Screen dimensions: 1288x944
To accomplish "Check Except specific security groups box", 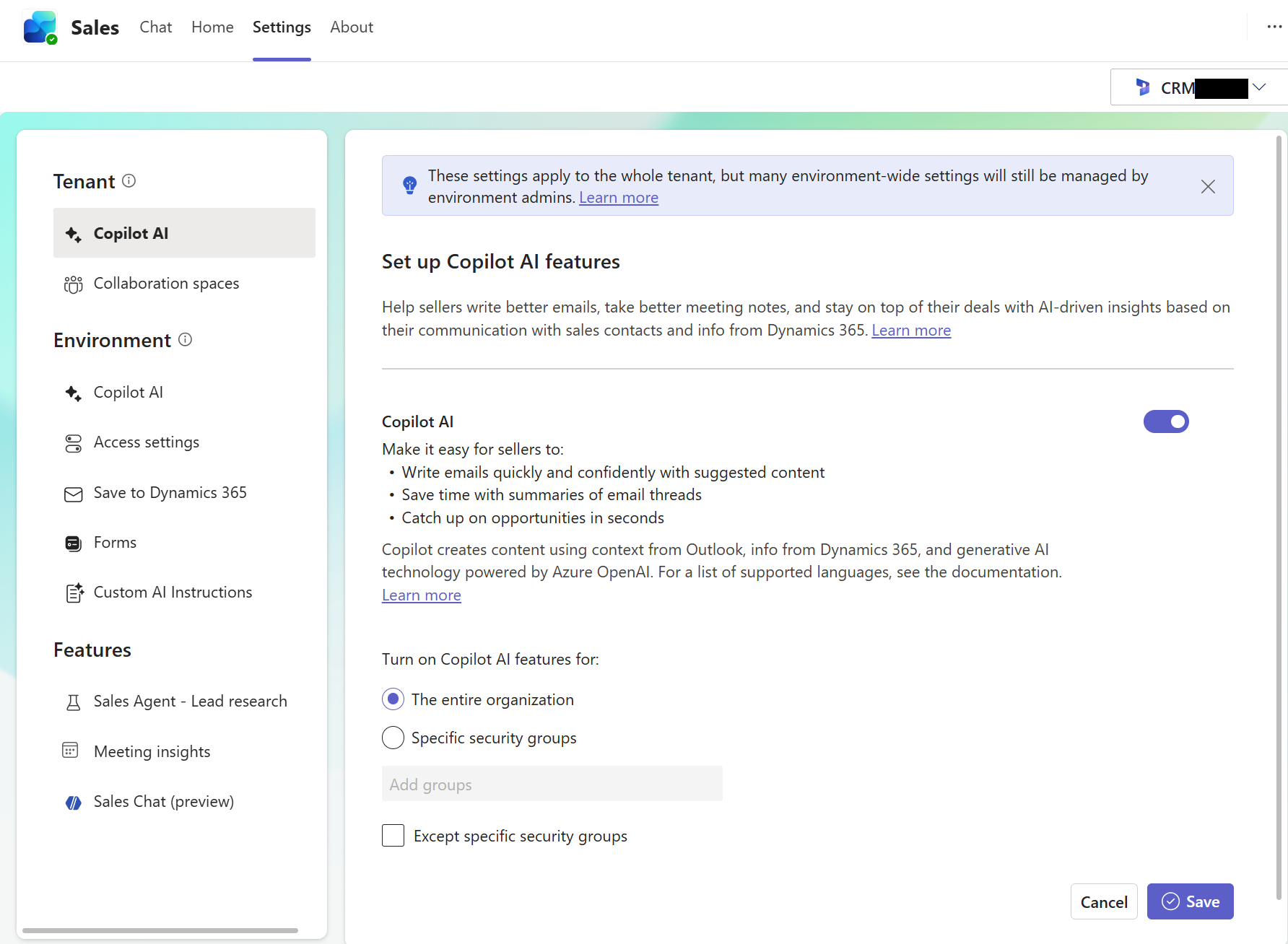I will coord(393,836).
